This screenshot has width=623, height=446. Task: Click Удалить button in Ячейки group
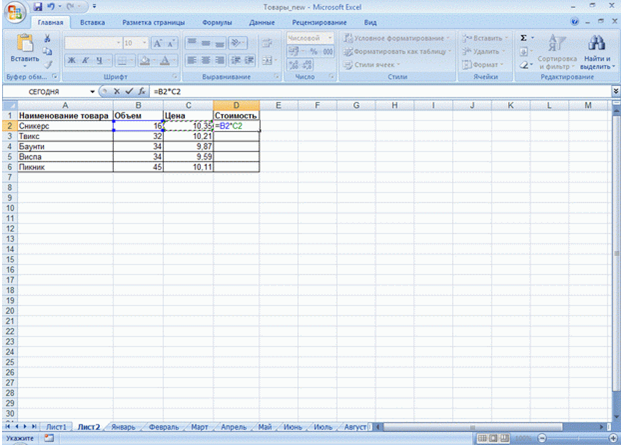tap(483, 52)
